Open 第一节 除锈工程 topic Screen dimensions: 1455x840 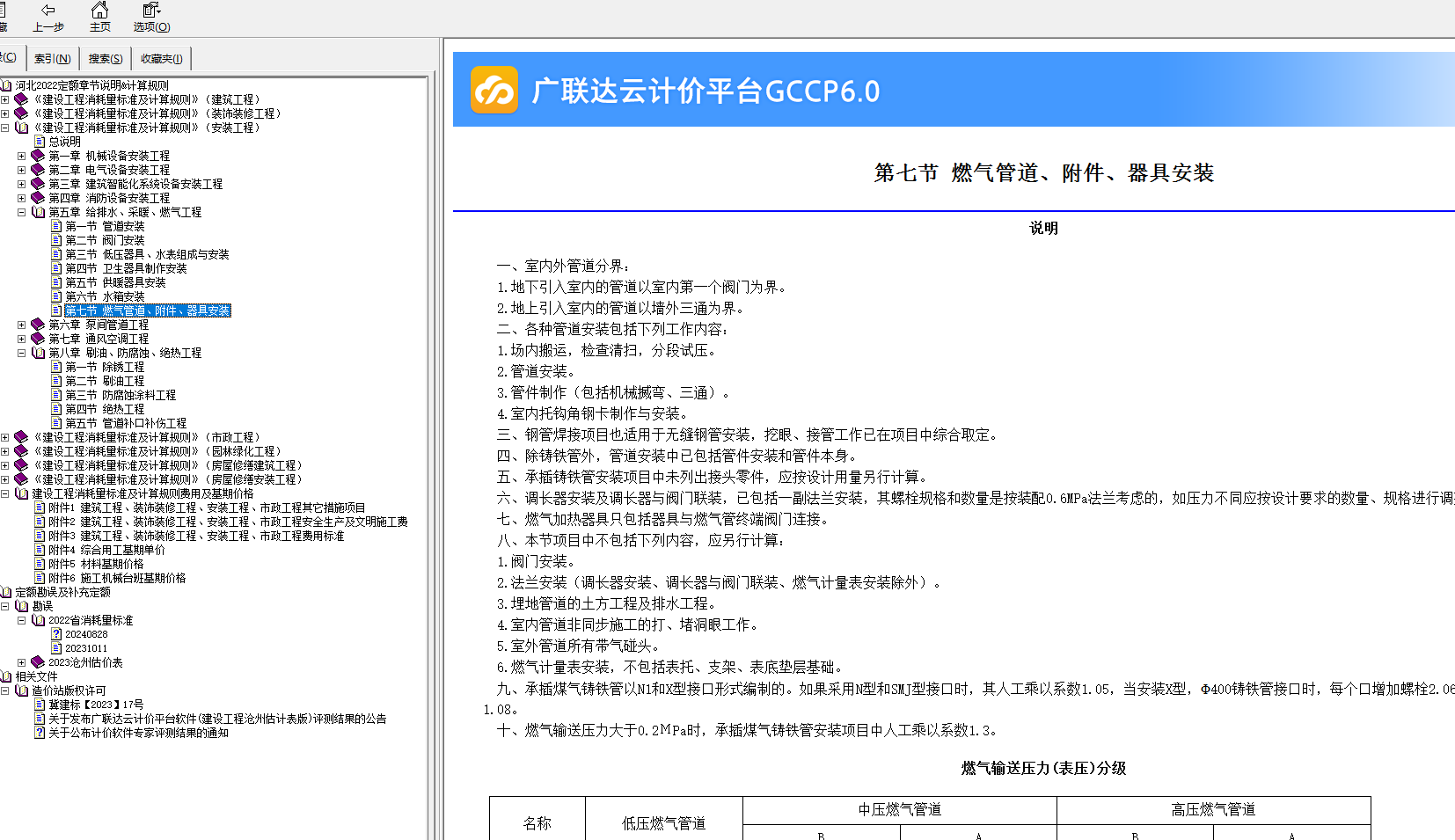coord(105,367)
